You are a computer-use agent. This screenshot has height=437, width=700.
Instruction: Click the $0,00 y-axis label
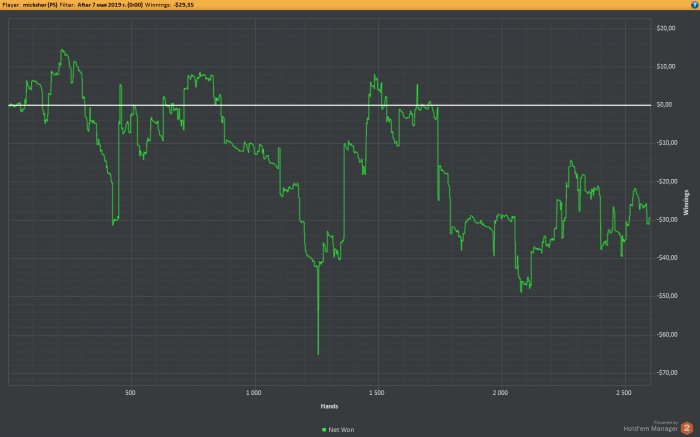[664, 104]
